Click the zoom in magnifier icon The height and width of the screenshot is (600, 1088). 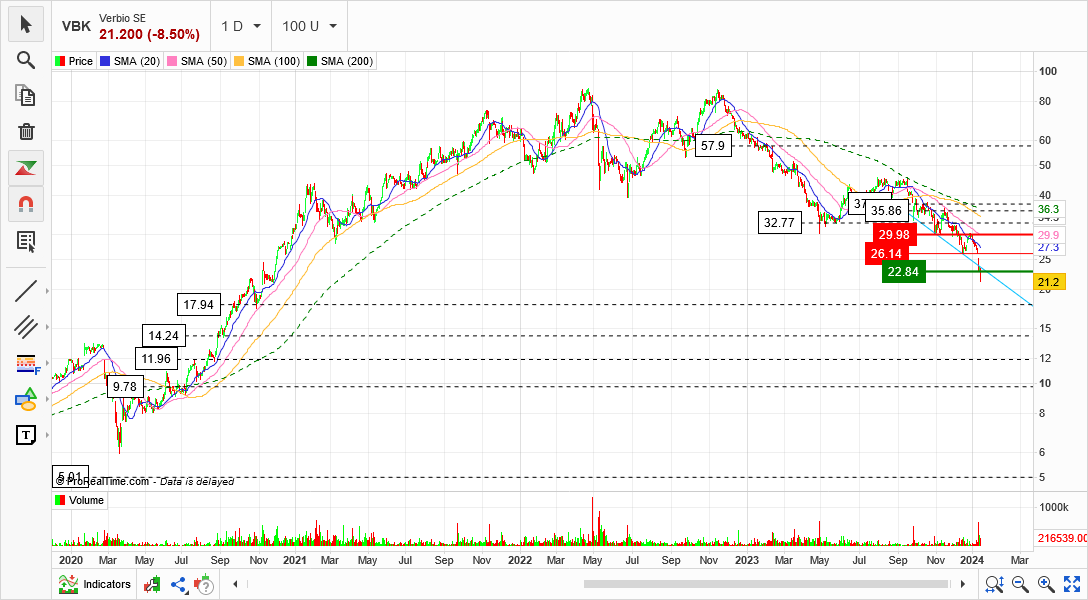pyautogui.click(x=1046, y=584)
